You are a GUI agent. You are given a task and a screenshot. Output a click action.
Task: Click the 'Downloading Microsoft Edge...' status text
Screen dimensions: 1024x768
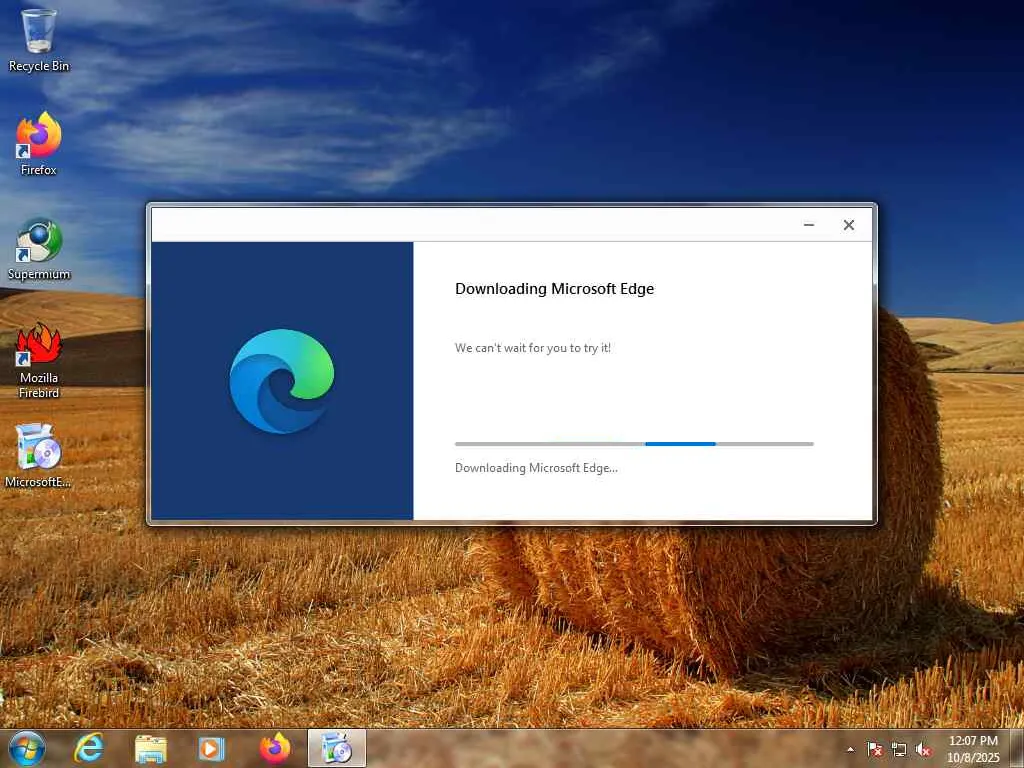(536, 468)
